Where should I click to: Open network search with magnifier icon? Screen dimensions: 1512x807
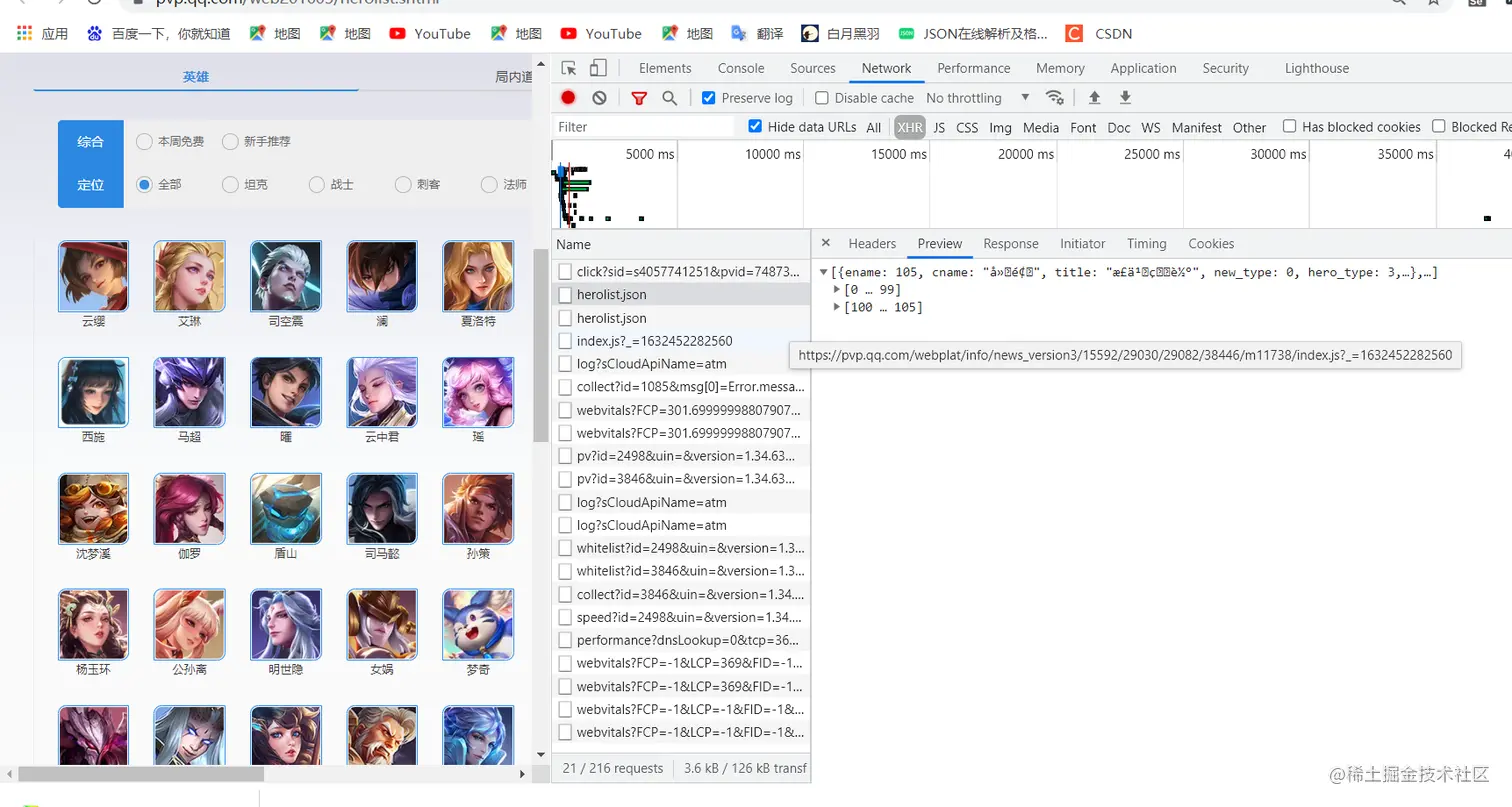[x=669, y=97]
